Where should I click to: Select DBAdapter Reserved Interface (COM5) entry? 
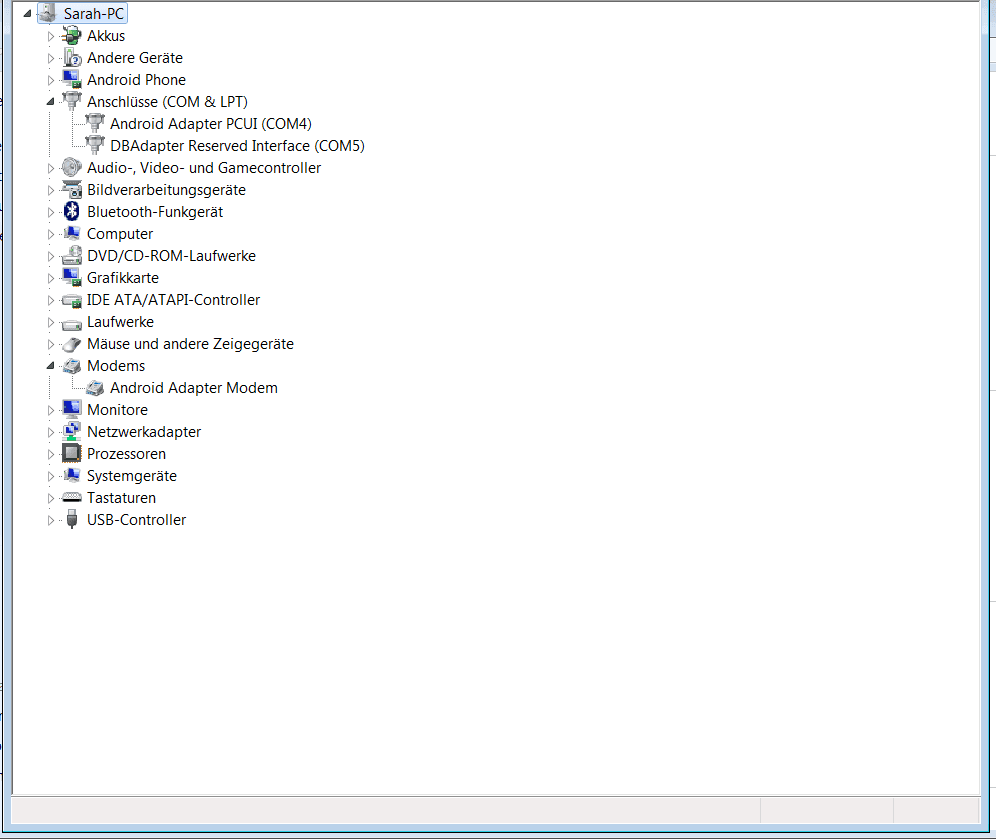pos(238,145)
